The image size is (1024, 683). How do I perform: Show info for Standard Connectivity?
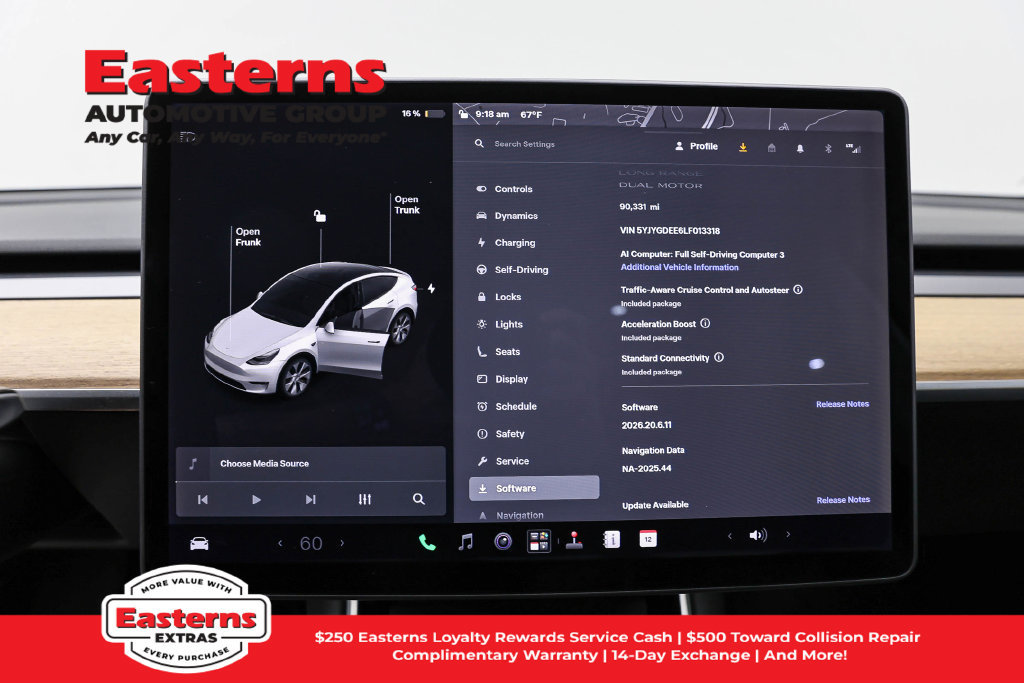[719, 357]
